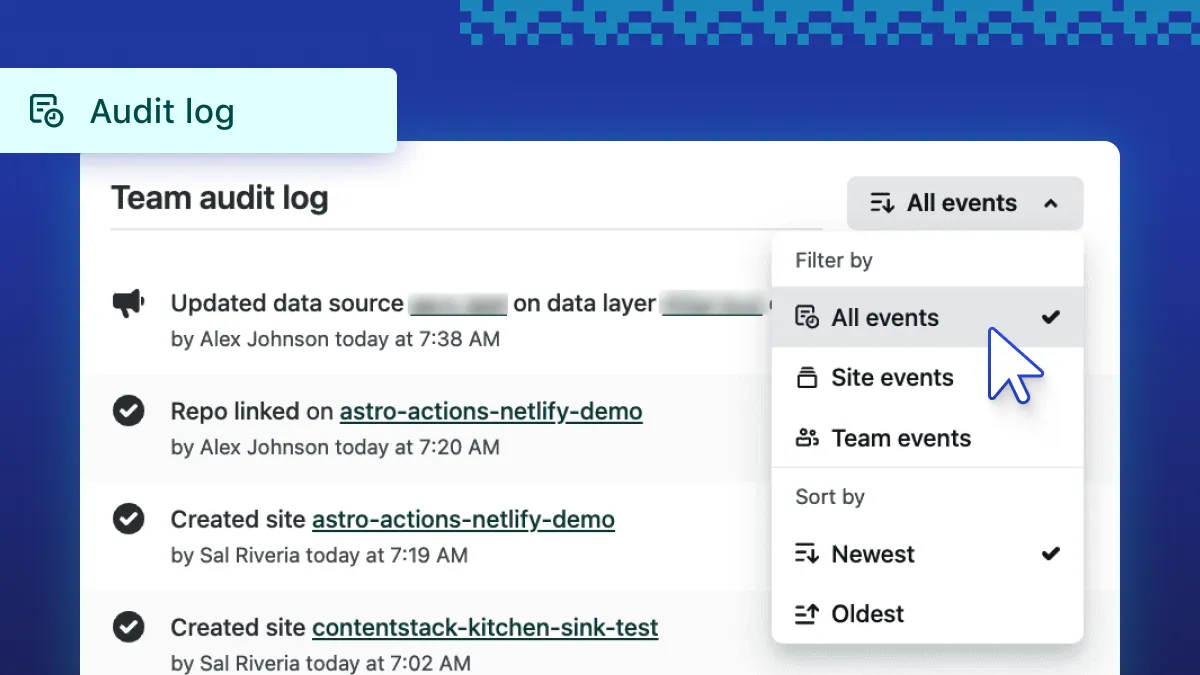Select the Oldest sort order option
1200x675 pixels.
(868, 614)
